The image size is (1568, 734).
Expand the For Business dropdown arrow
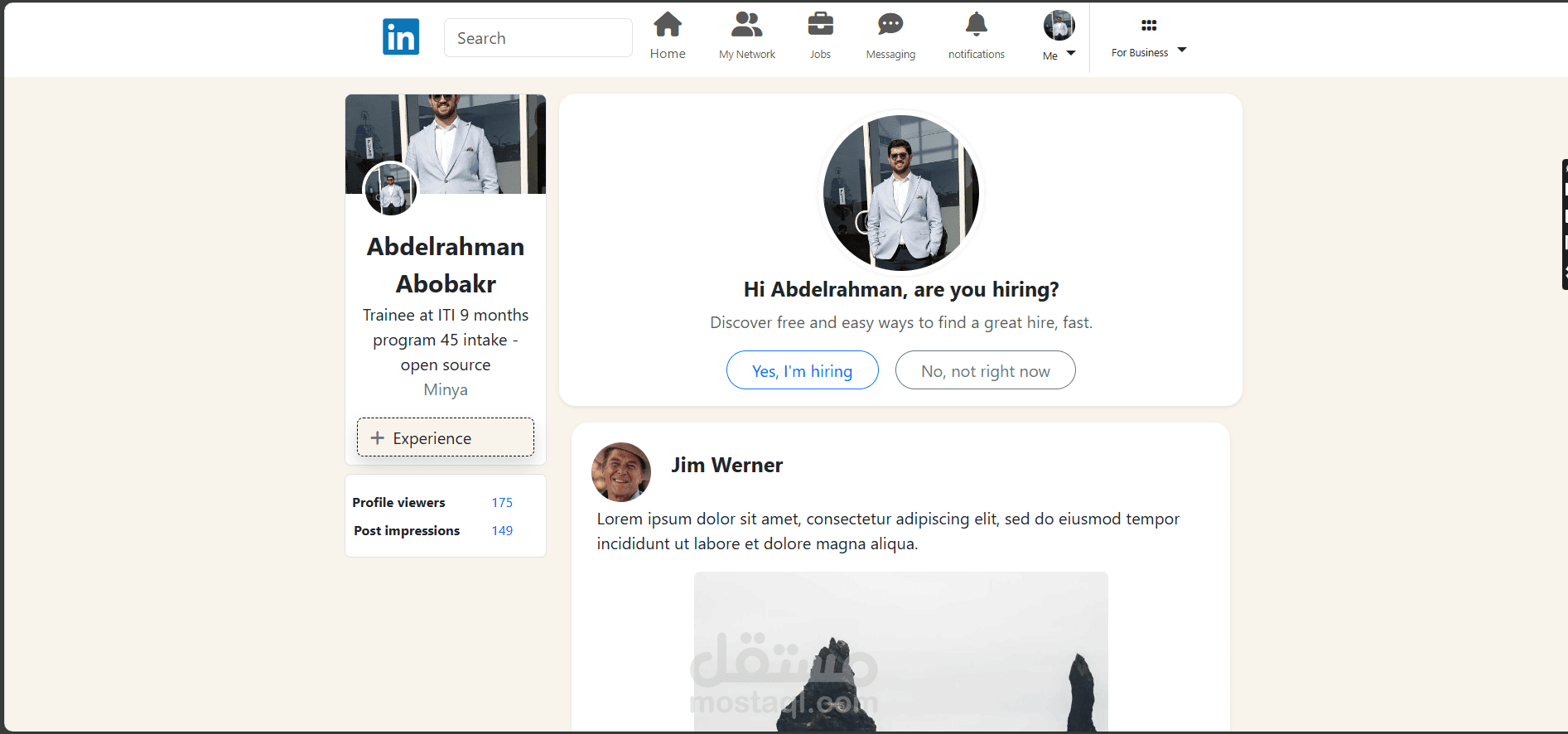(1182, 50)
